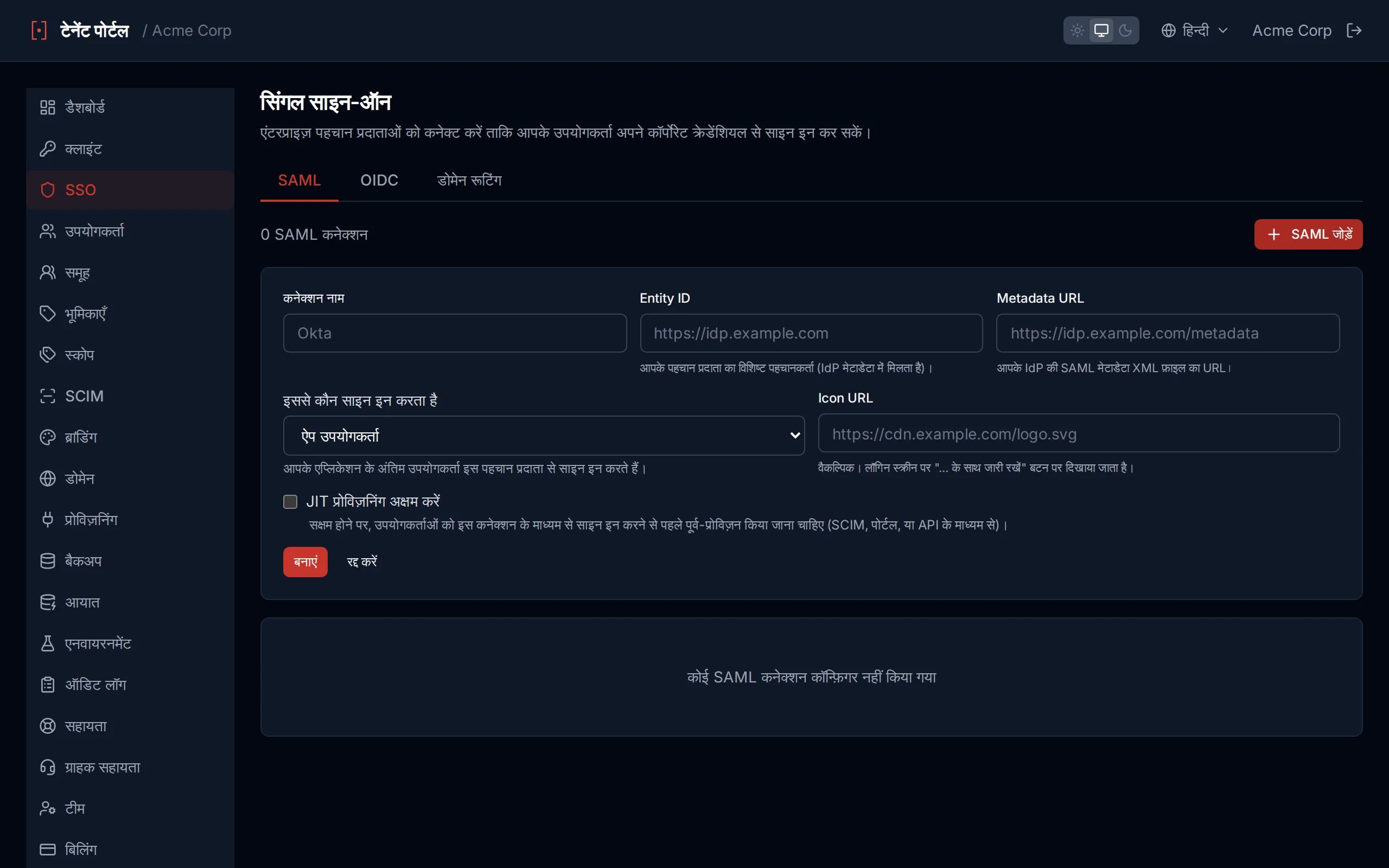Open उपयोगकर्ता page from sidebar
The height and width of the screenshot is (868, 1389).
(130, 231)
